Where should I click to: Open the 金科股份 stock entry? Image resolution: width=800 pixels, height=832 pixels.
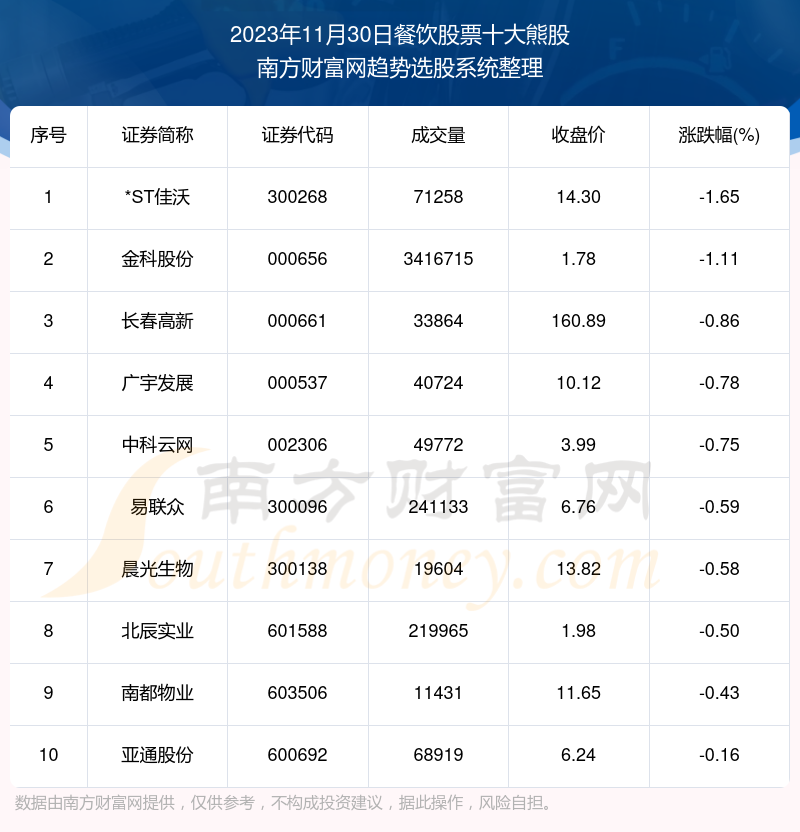pos(157,259)
